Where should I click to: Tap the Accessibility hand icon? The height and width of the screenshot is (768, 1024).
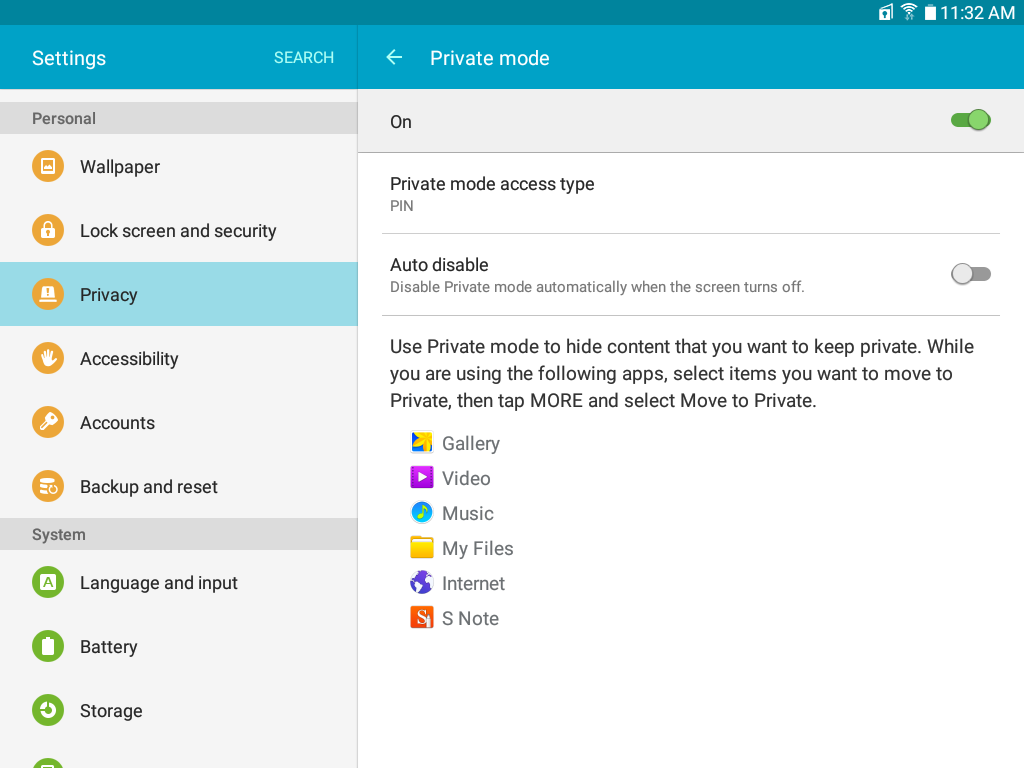48,358
